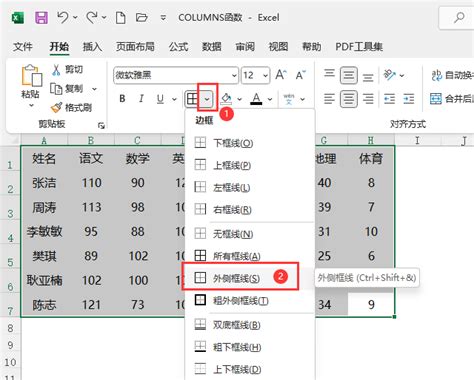Click the bottom align icon

click(x=368, y=77)
